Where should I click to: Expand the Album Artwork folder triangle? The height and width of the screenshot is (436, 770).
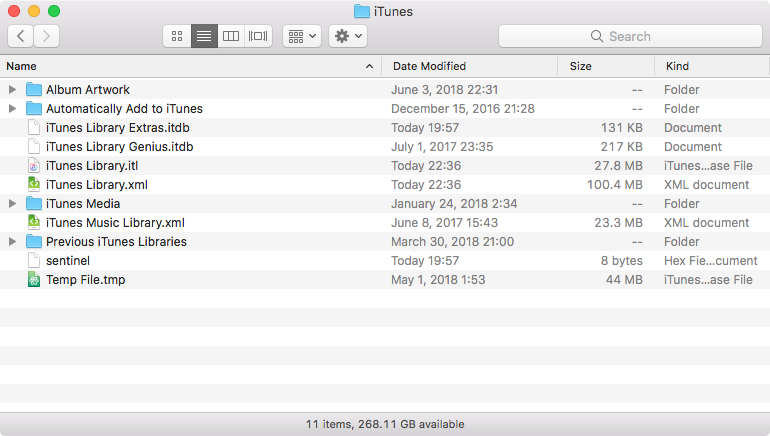tap(12, 89)
